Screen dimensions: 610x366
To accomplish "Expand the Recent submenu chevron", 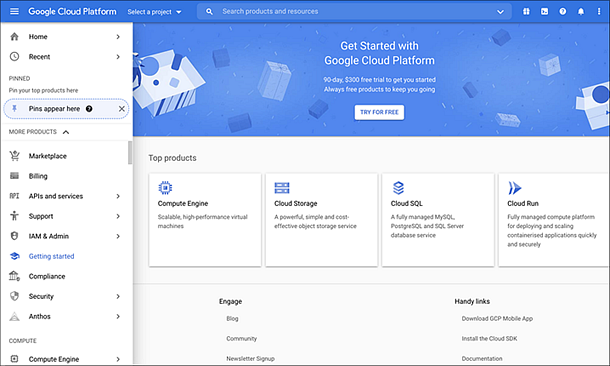I will coord(118,57).
